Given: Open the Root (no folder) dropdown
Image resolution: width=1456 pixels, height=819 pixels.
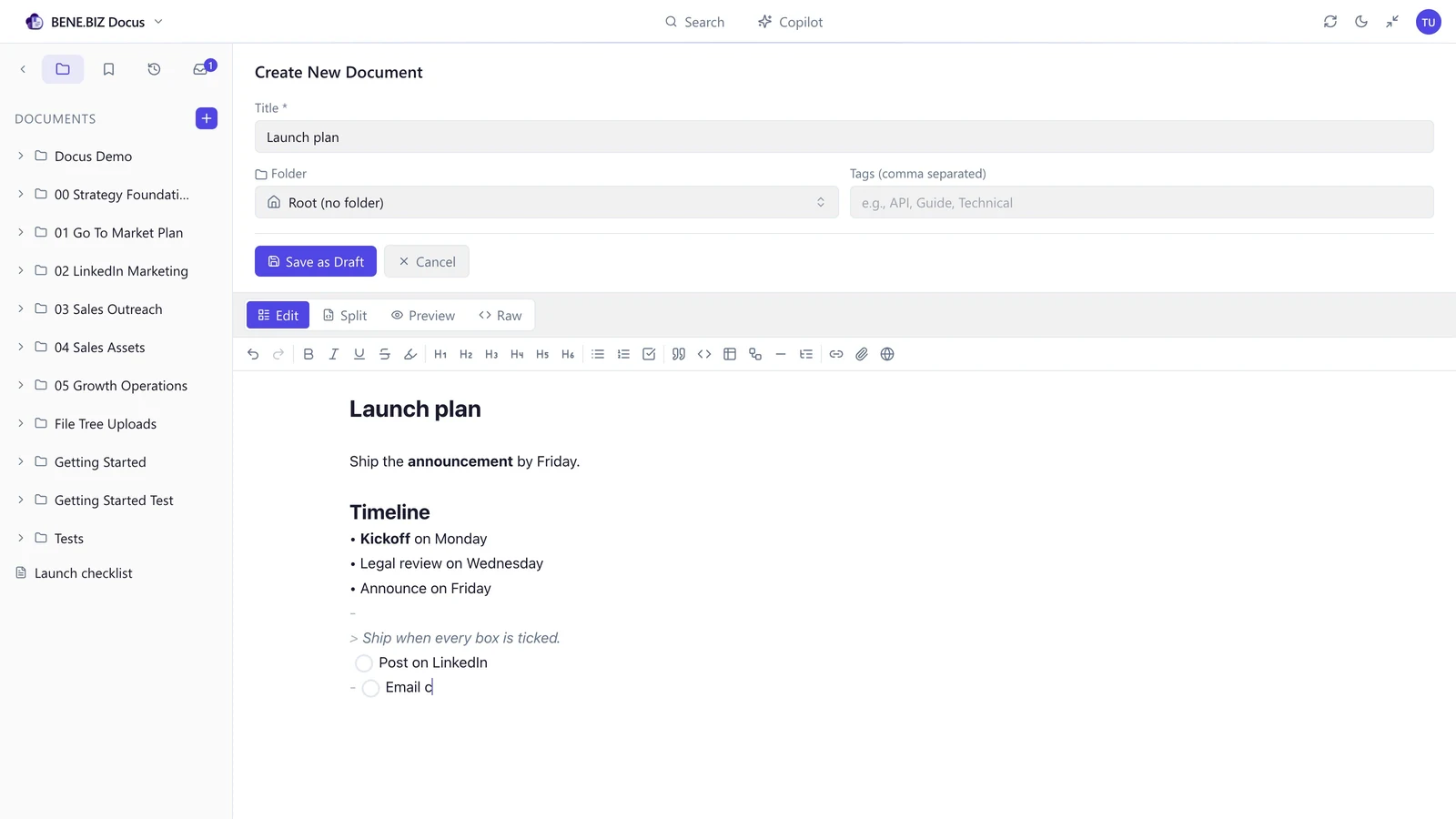Looking at the screenshot, I should (x=547, y=202).
